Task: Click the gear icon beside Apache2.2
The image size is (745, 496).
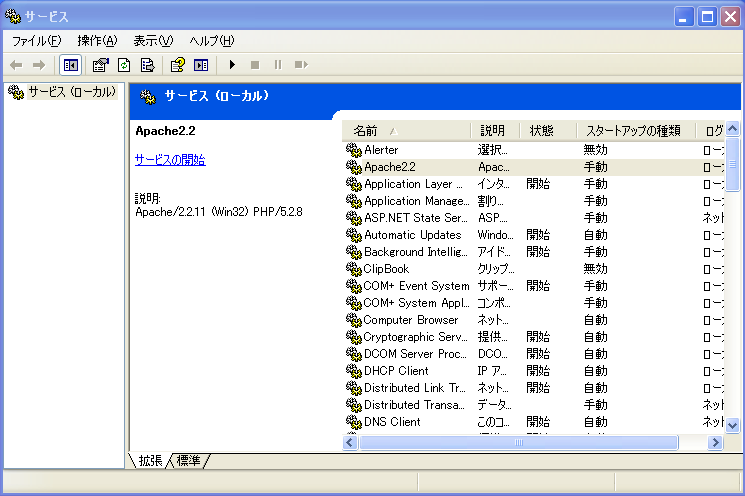Action: tap(353, 167)
